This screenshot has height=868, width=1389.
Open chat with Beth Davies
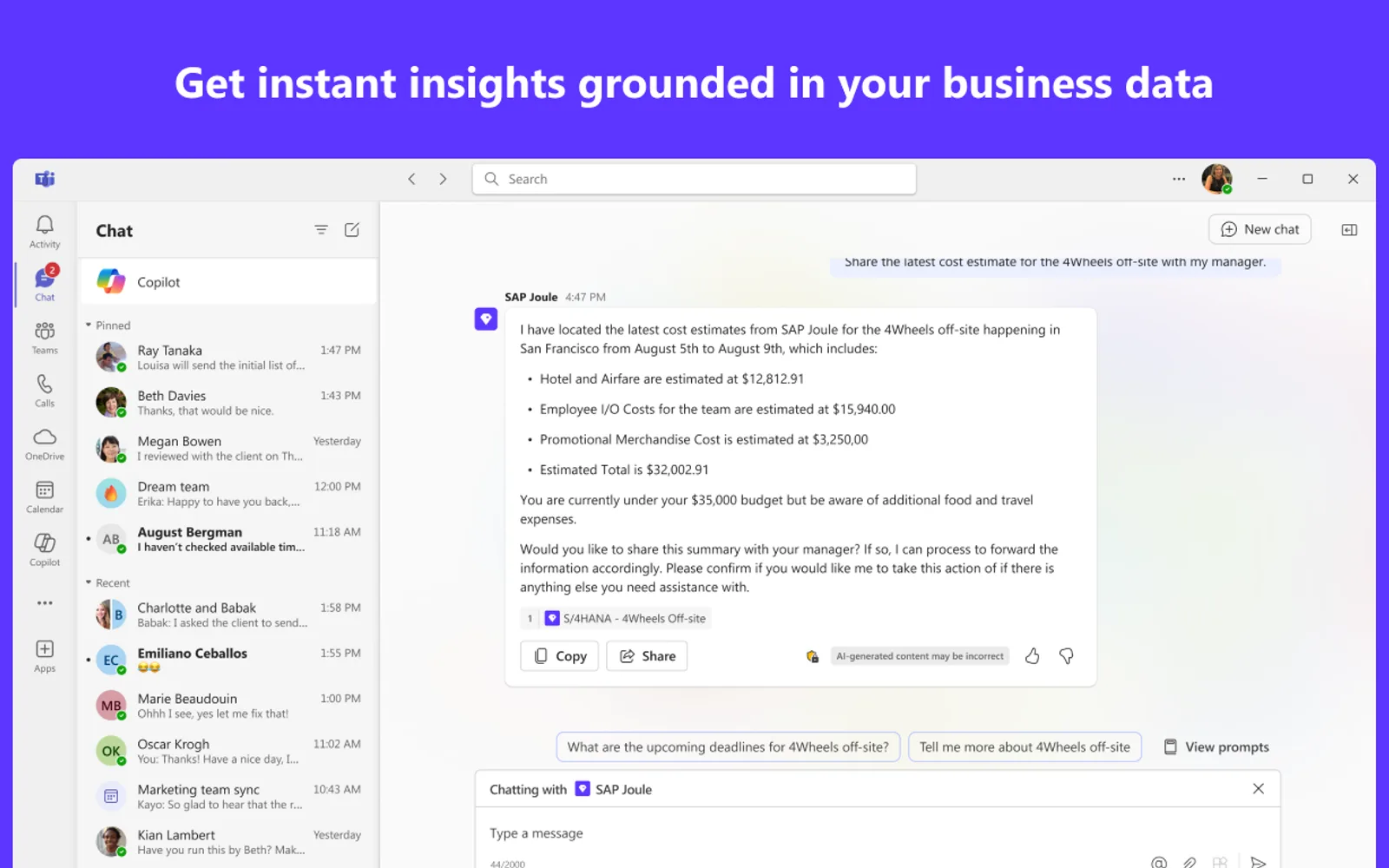229,403
